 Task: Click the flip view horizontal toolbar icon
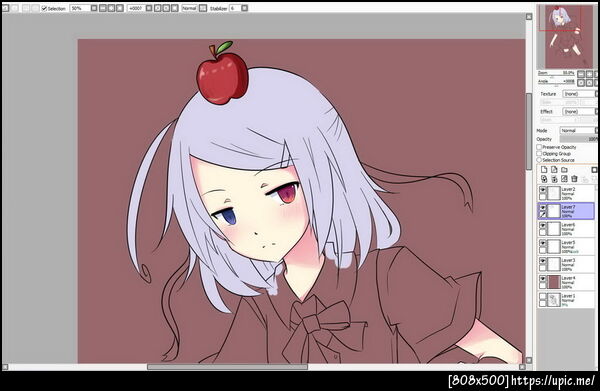pyautogui.click(x=203, y=8)
